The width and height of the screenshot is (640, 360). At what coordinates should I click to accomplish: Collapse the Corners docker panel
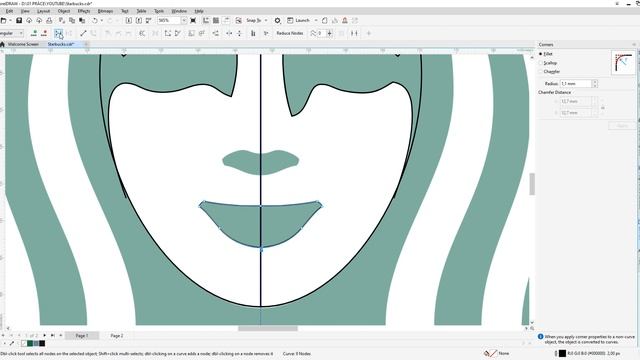634,44
